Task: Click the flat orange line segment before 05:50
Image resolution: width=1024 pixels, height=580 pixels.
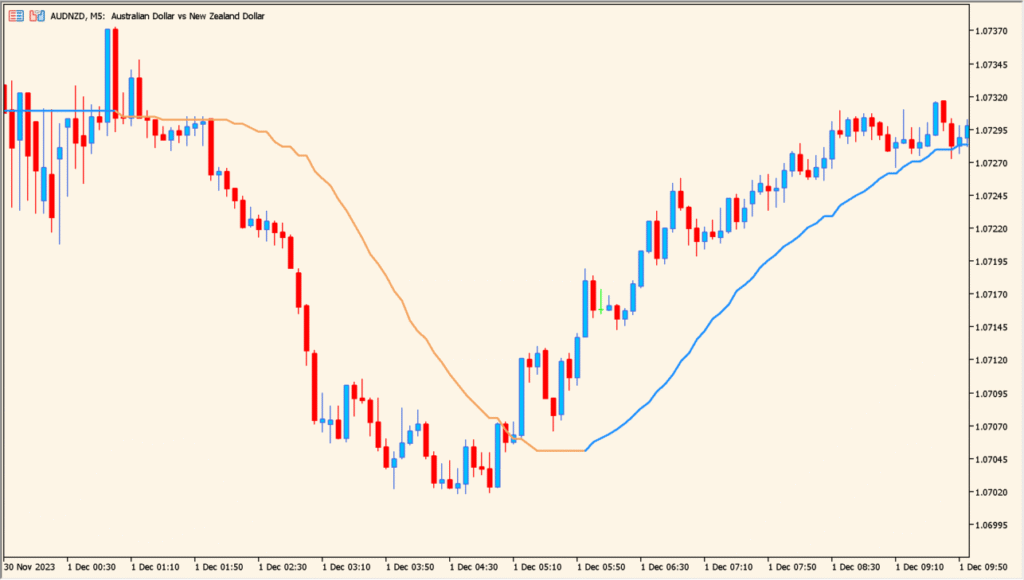Action: point(560,451)
